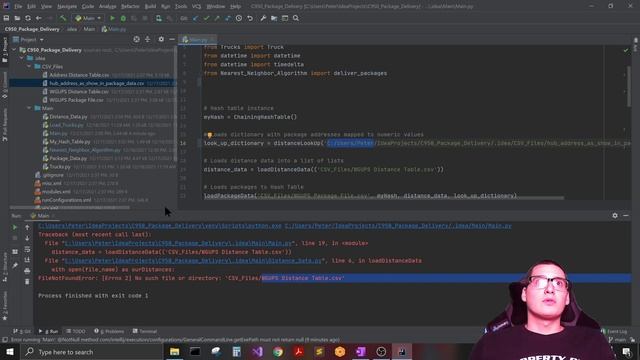Open the Git history clock icon

239,18
